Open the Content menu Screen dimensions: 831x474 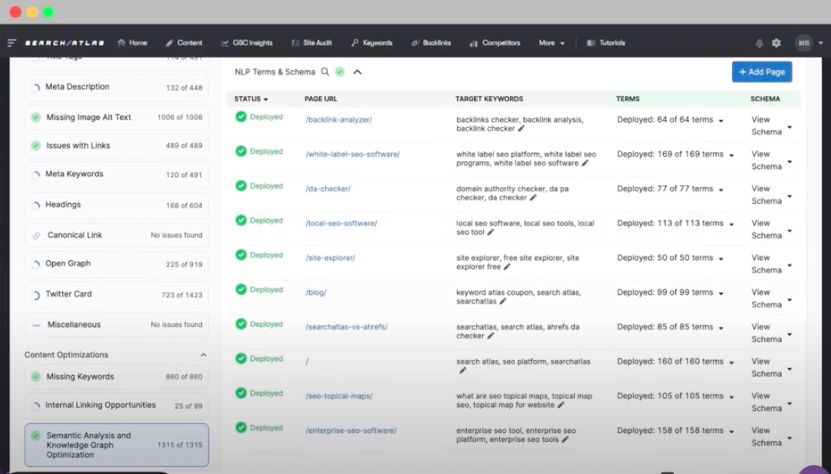click(x=184, y=43)
